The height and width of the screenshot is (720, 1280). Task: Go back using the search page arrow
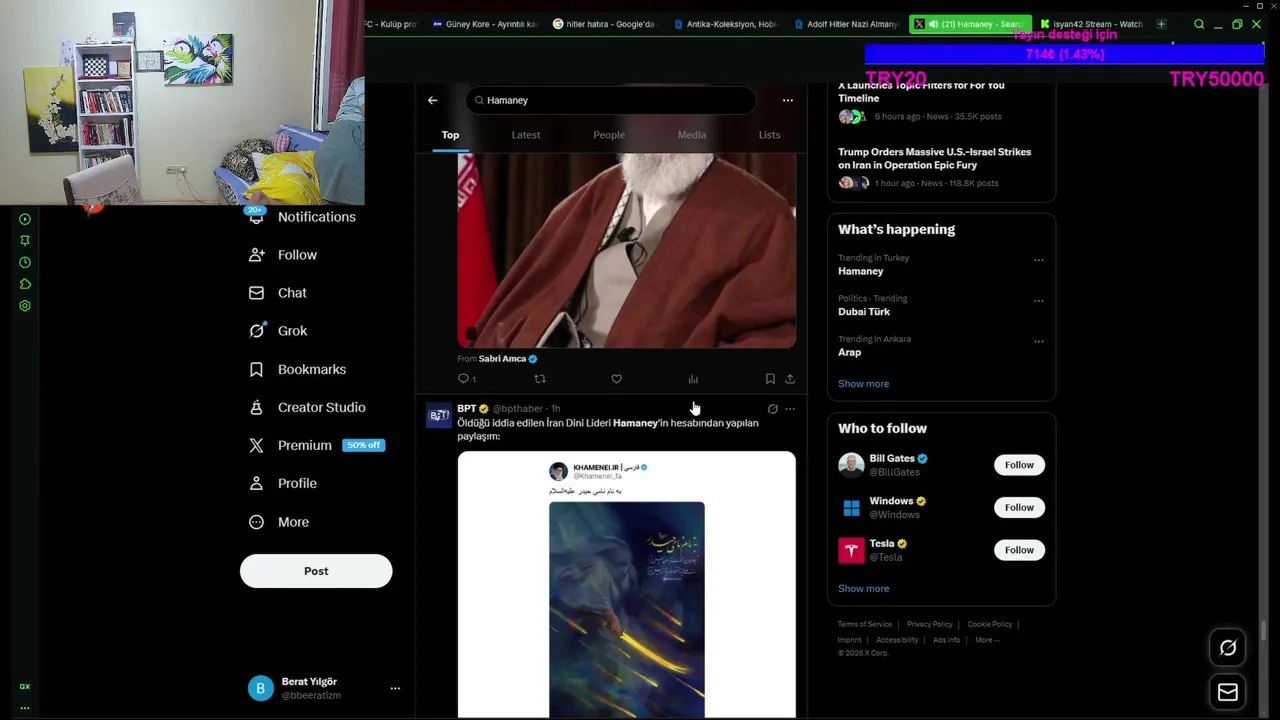432,100
